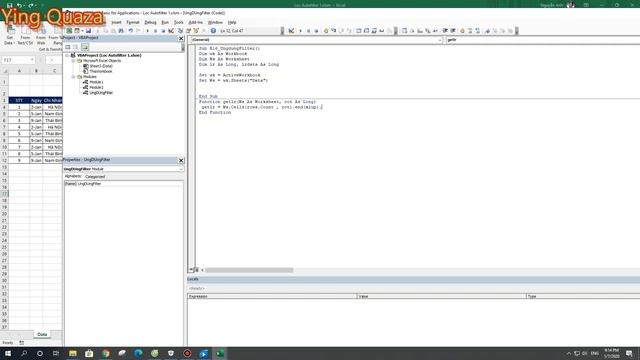The width and height of the screenshot is (640, 360).
Task: Click the Value column header in Locals
Action: coord(442,296)
